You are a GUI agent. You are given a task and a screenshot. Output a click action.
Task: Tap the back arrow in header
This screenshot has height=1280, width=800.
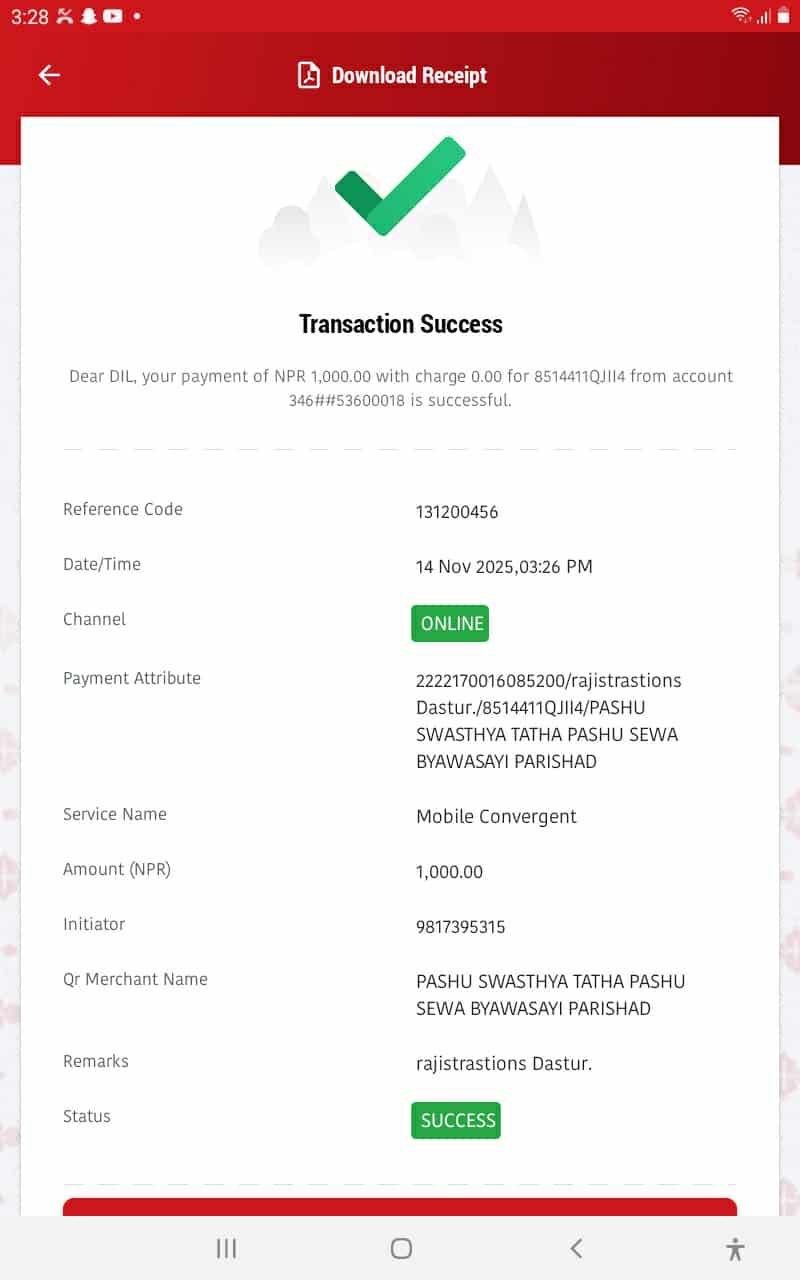coord(49,75)
